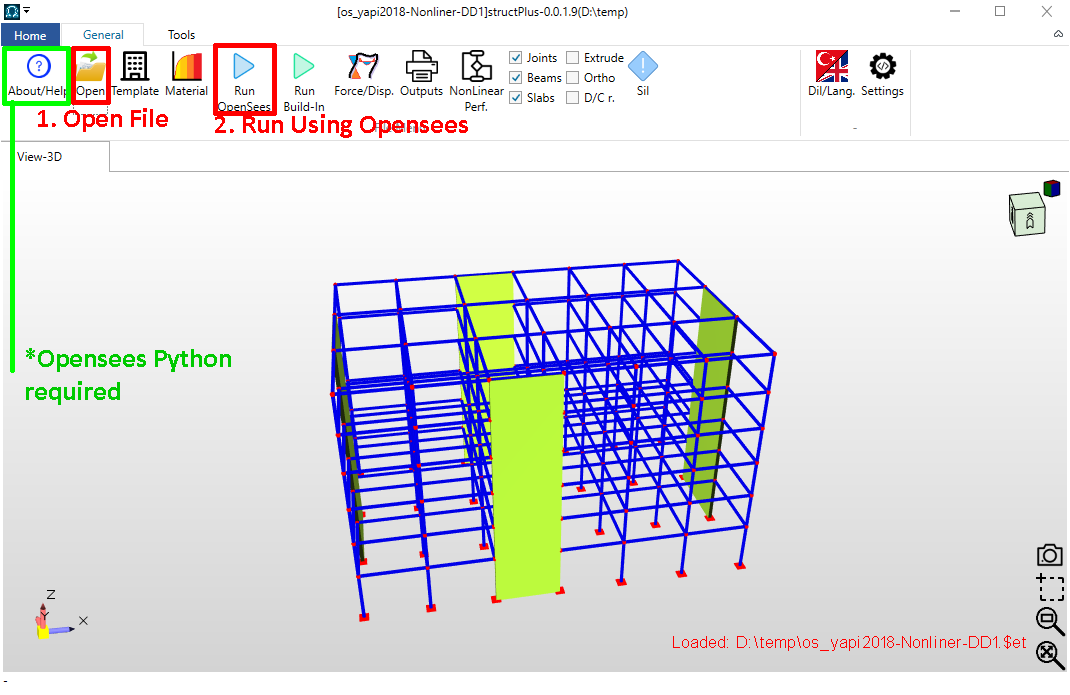Open the Material settings icon
Viewport: 1070px width, 695px height.
(x=186, y=67)
